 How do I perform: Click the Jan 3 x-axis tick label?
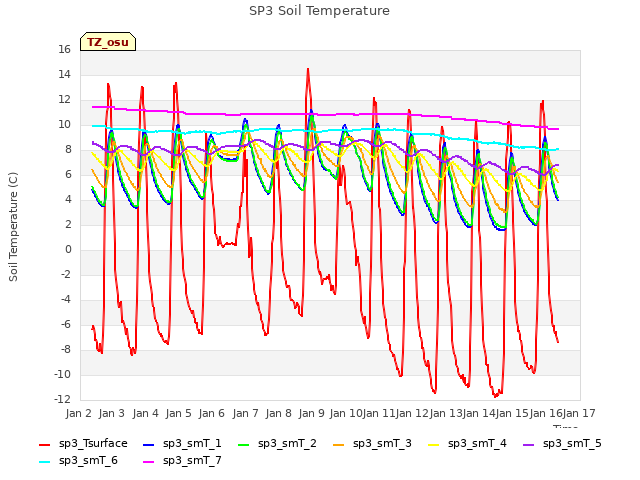point(111,413)
